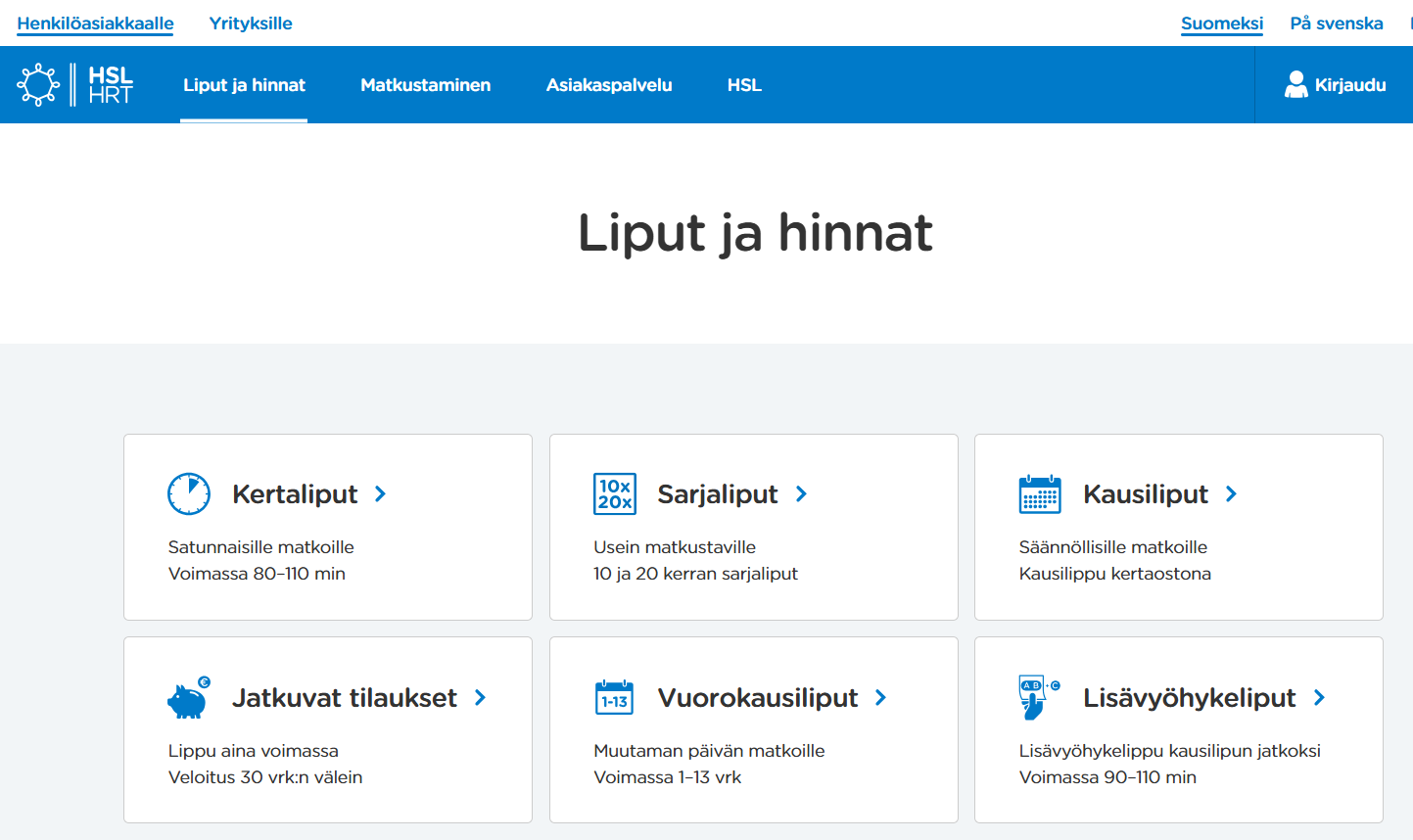
Task: Open the Asiakaspalvelu navigation item
Action: (609, 85)
